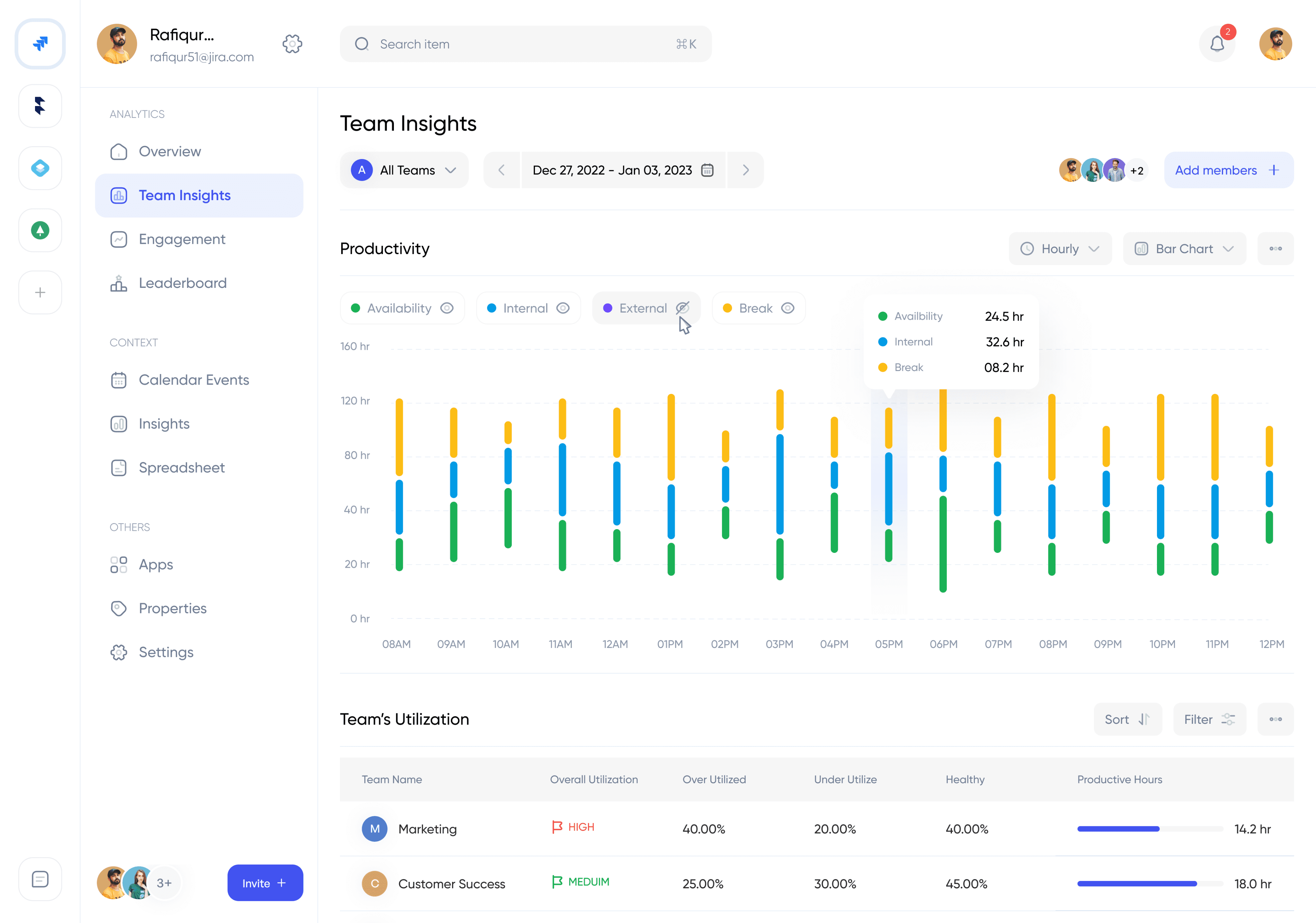Go to Engagement in sidebar menu
This screenshot has height=923, width=1316.
pyautogui.click(x=182, y=239)
